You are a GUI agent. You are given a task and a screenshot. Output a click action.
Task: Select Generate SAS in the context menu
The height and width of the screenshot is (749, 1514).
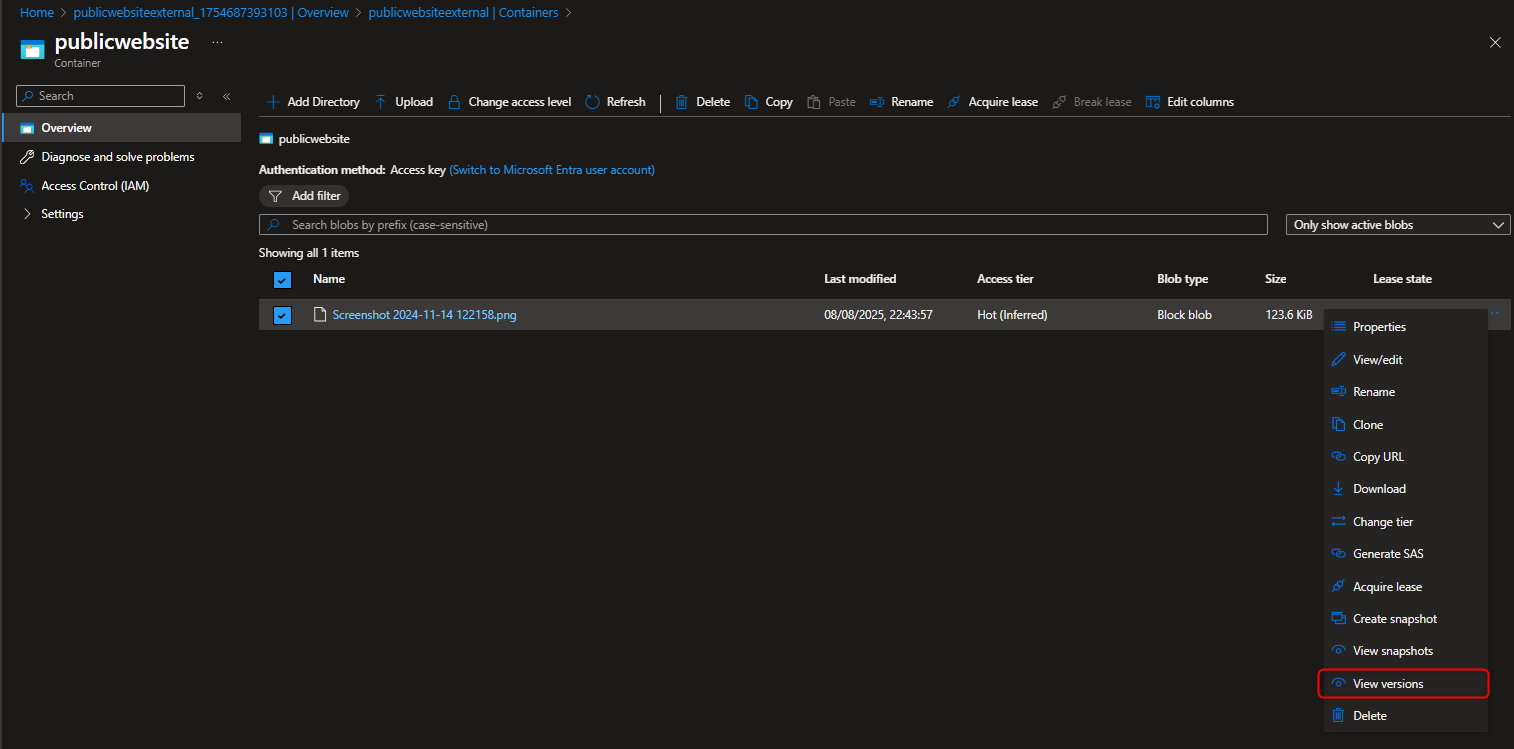(1387, 553)
